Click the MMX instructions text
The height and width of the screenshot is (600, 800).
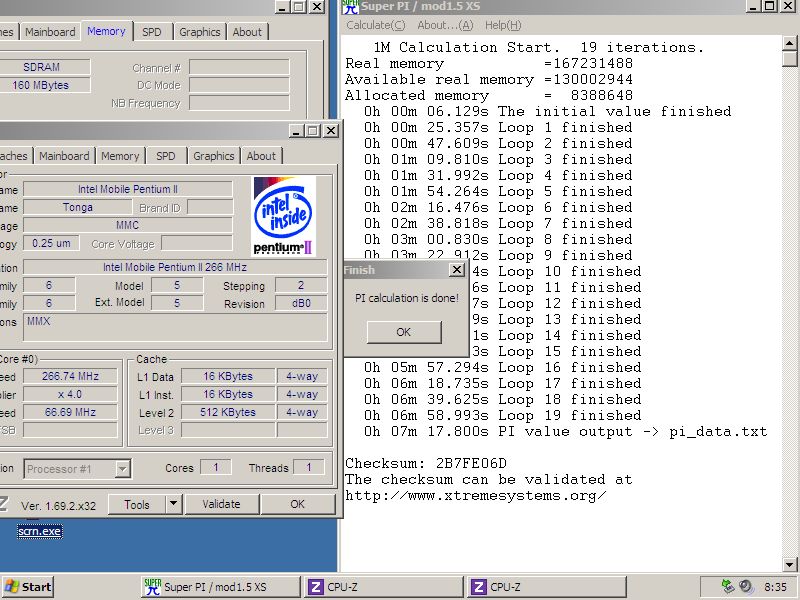(39, 321)
